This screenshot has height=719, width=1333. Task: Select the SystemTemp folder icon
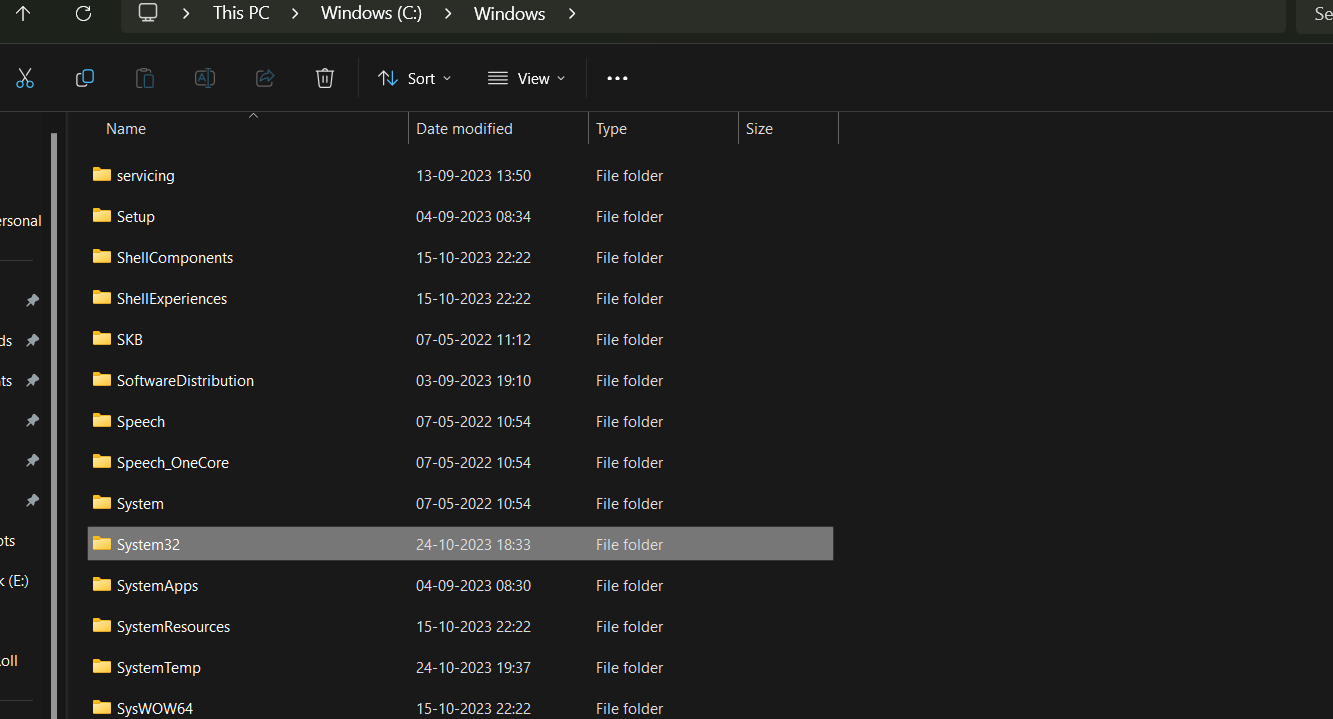point(102,667)
